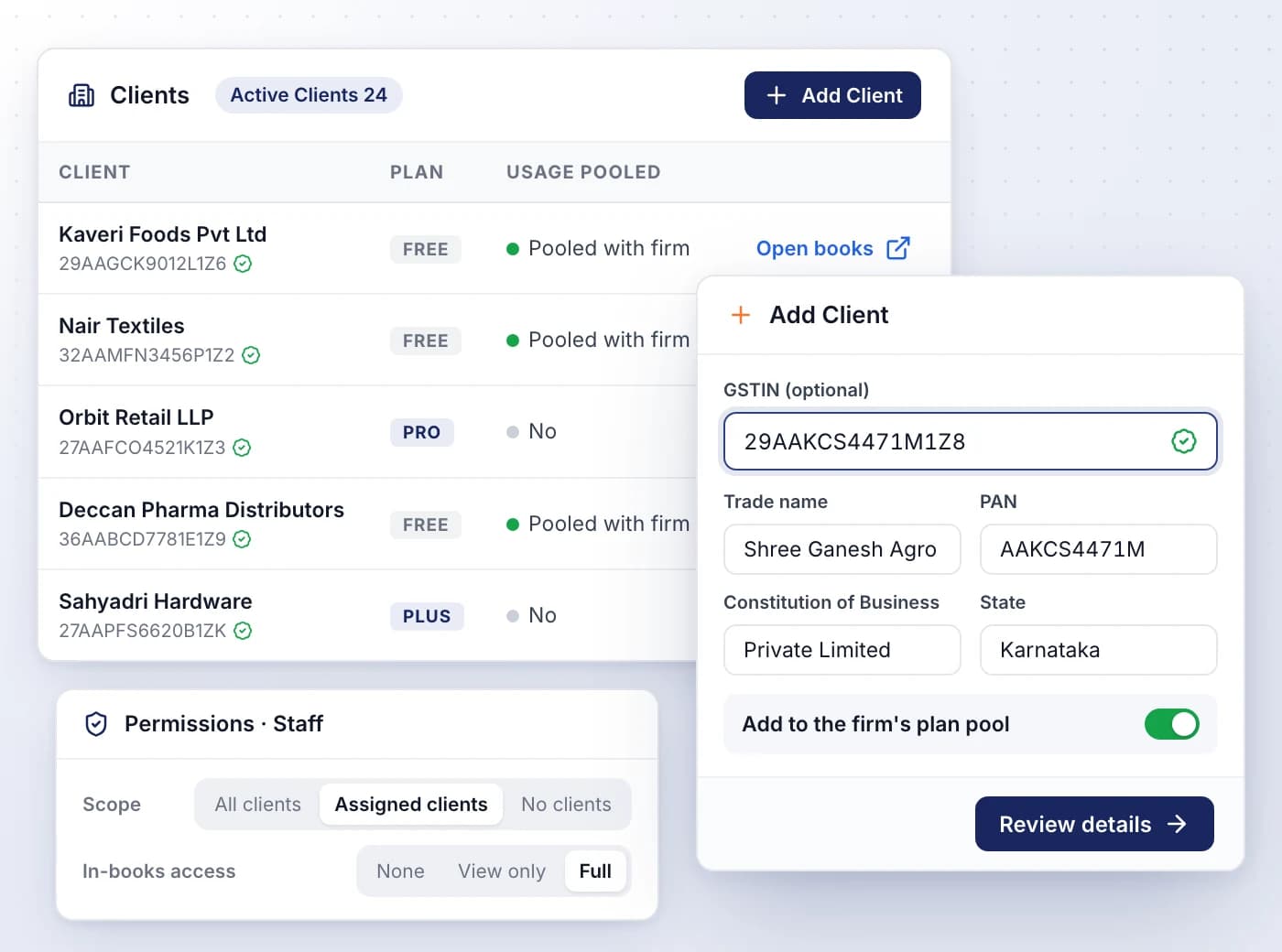This screenshot has width=1282, height=952.
Task: Click the PAN field showing AAKCS4471M
Action: 1098,549
